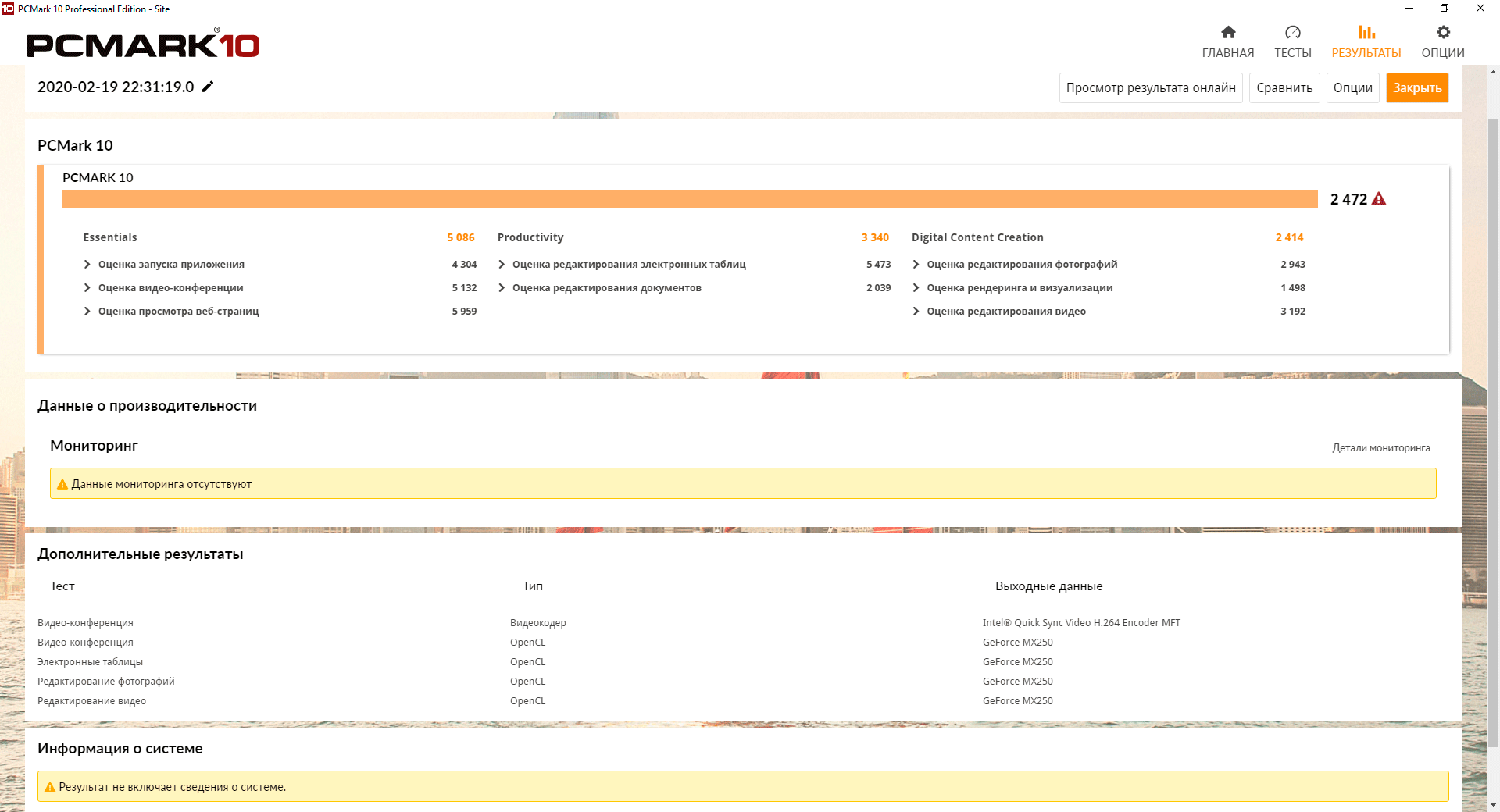Click Электронные таблицы in results table
The width and height of the screenshot is (1500, 812).
point(90,662)
